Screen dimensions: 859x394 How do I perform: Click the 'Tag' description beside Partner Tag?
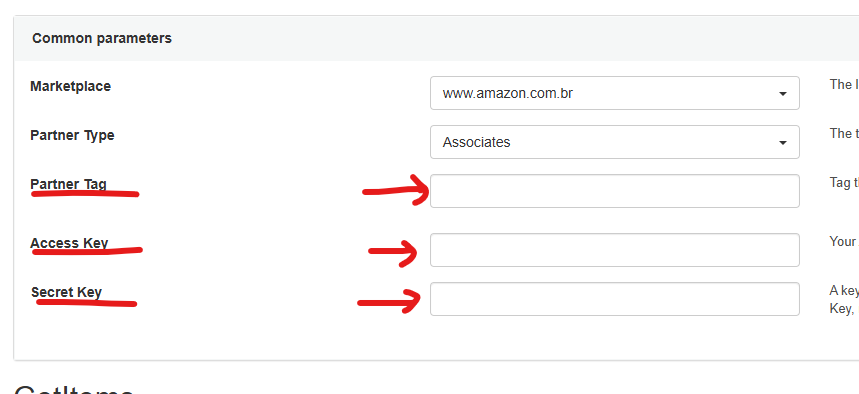coord(844,182)
